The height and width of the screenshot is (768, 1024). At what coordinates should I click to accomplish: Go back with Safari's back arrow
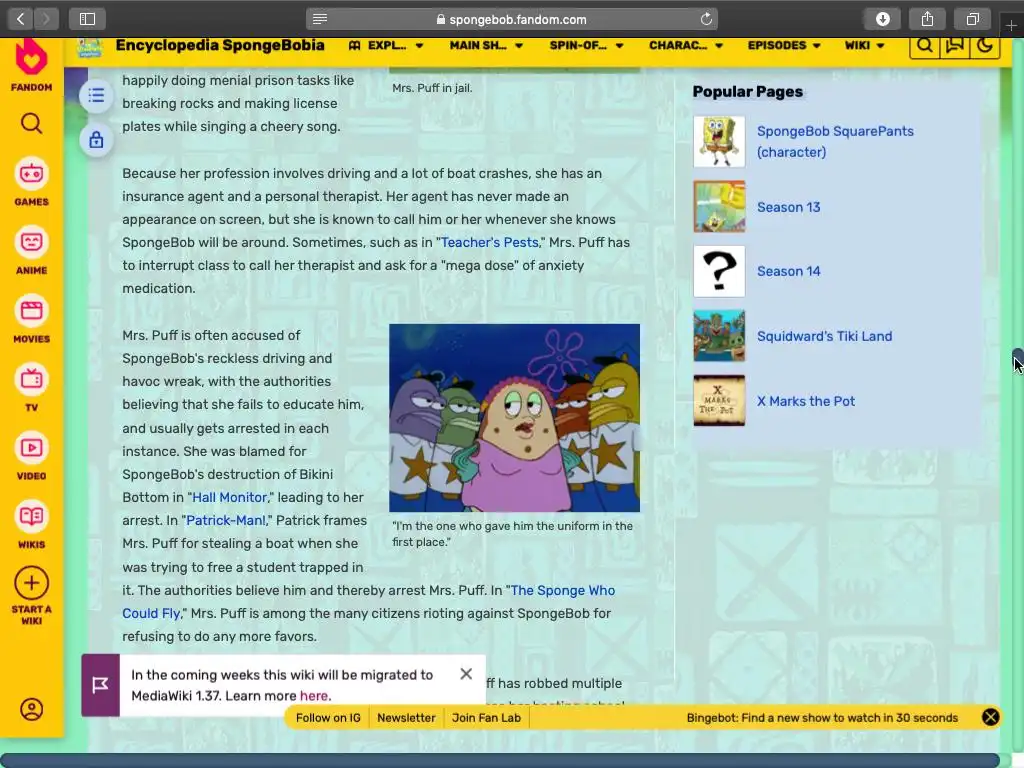coord(21,19)
